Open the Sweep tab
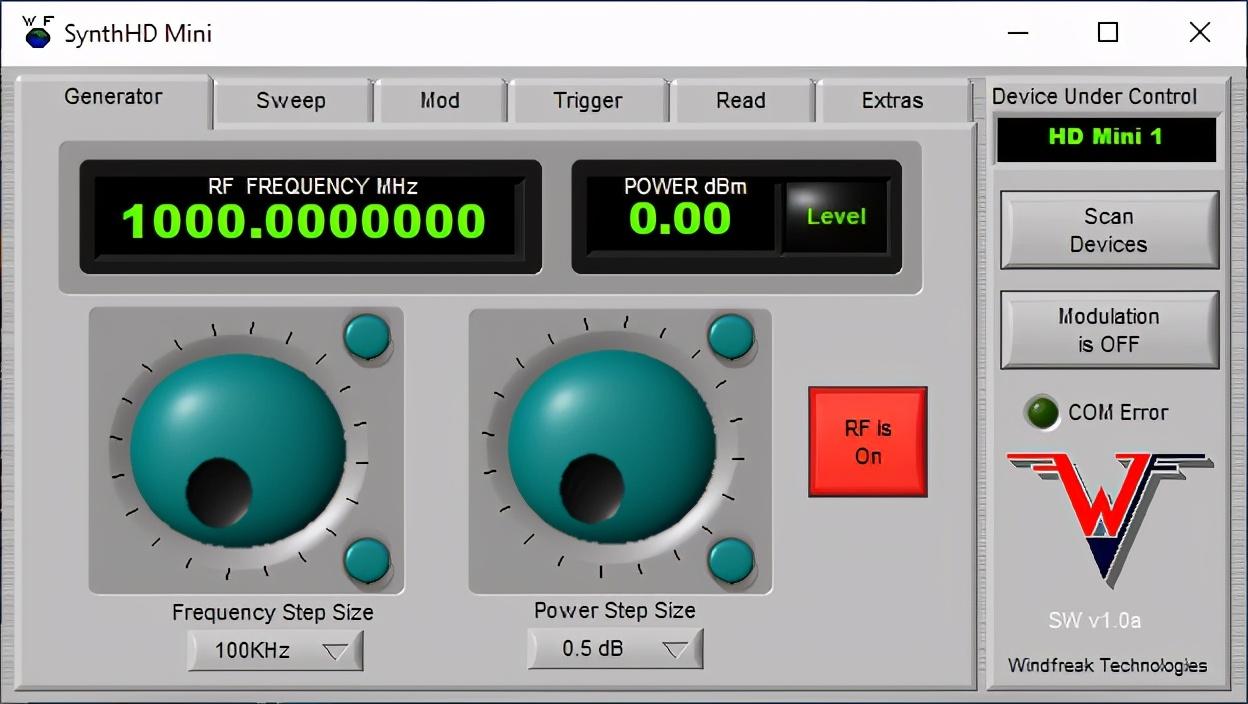 pos(291,101)
